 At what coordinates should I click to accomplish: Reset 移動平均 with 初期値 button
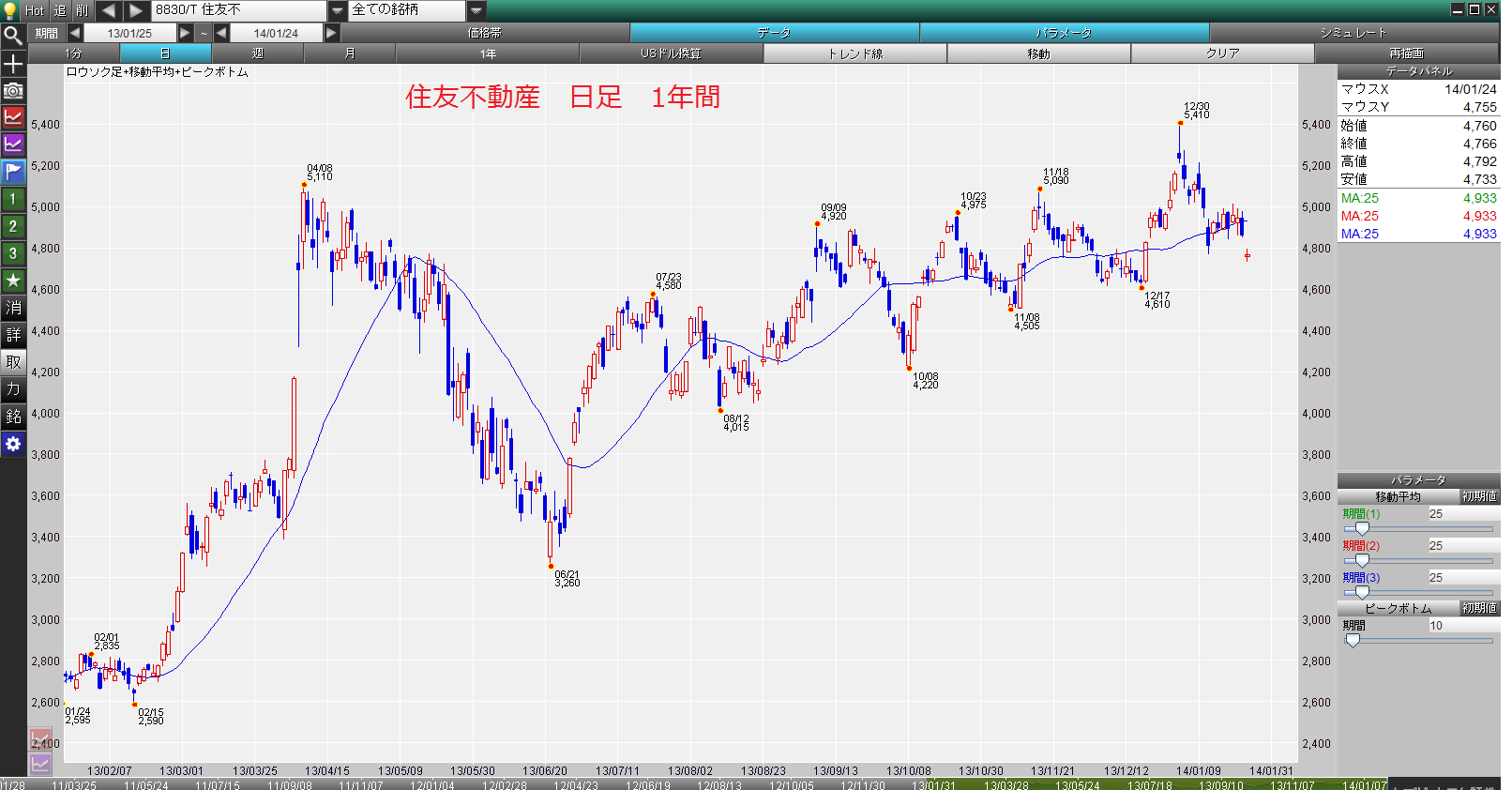(1479, 496)
